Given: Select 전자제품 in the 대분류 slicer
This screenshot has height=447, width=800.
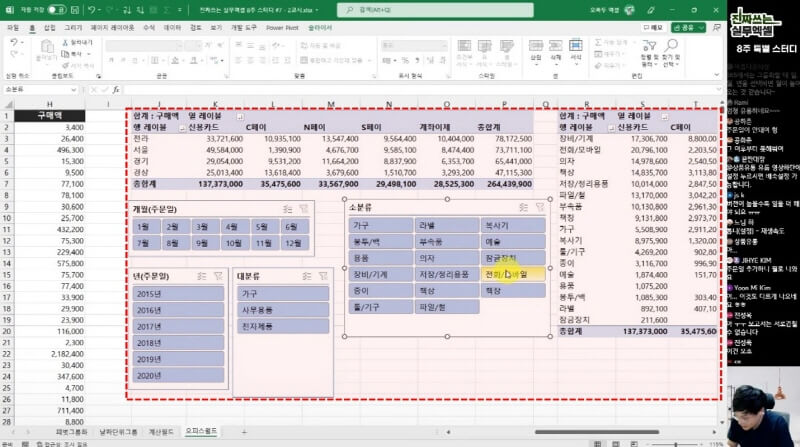Looking at the screenshot, I should [283, 326].
